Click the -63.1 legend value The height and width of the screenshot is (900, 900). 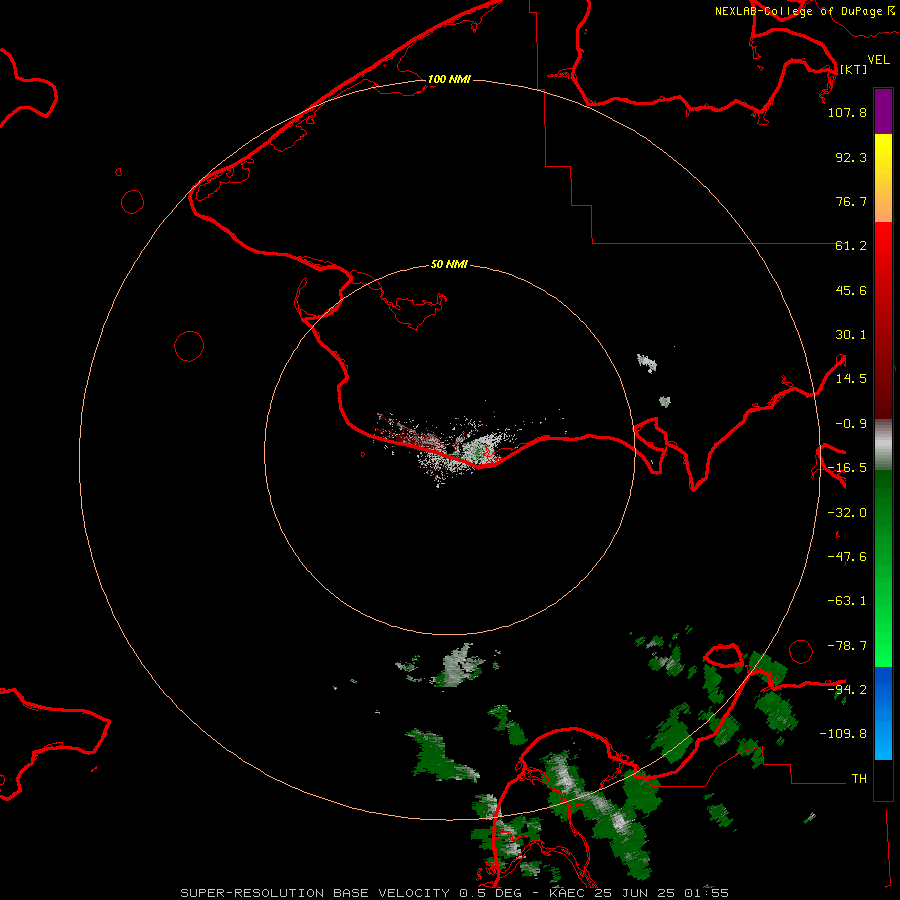pos(847,601)
